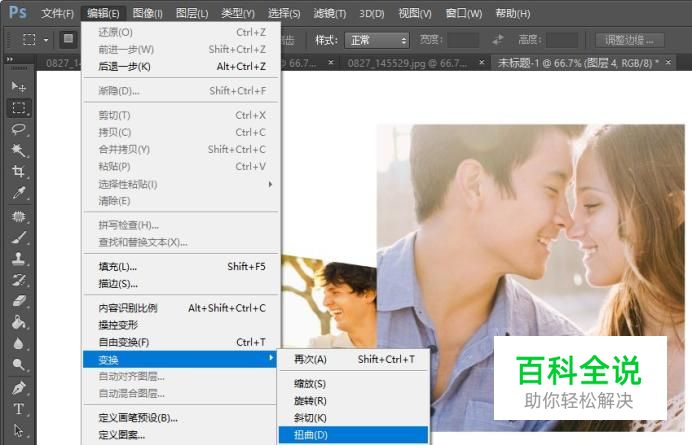
Task: Select the Magic Wand tool
Action: (x=19, y=151)
